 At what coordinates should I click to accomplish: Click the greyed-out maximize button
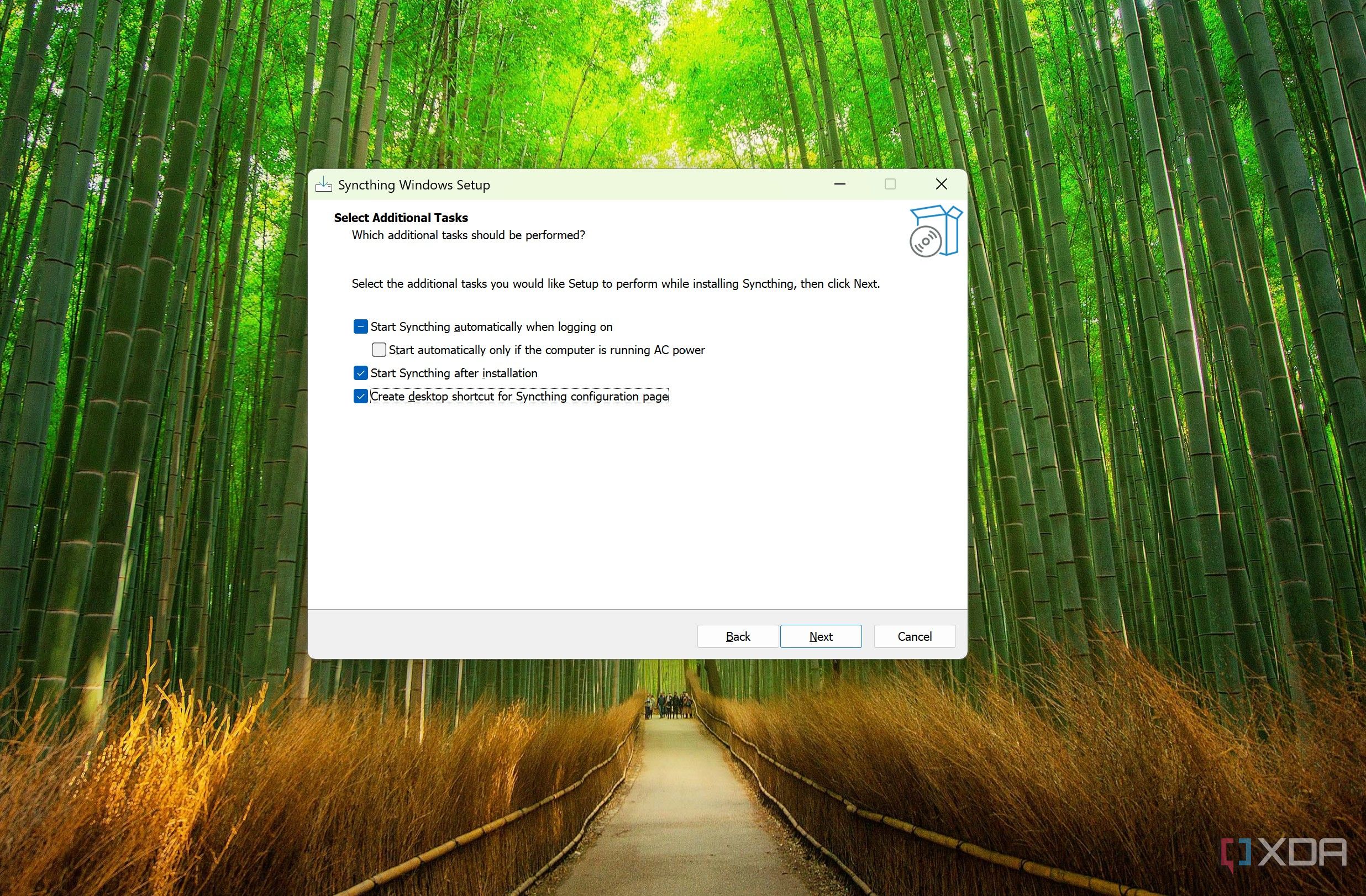(890, 184)
